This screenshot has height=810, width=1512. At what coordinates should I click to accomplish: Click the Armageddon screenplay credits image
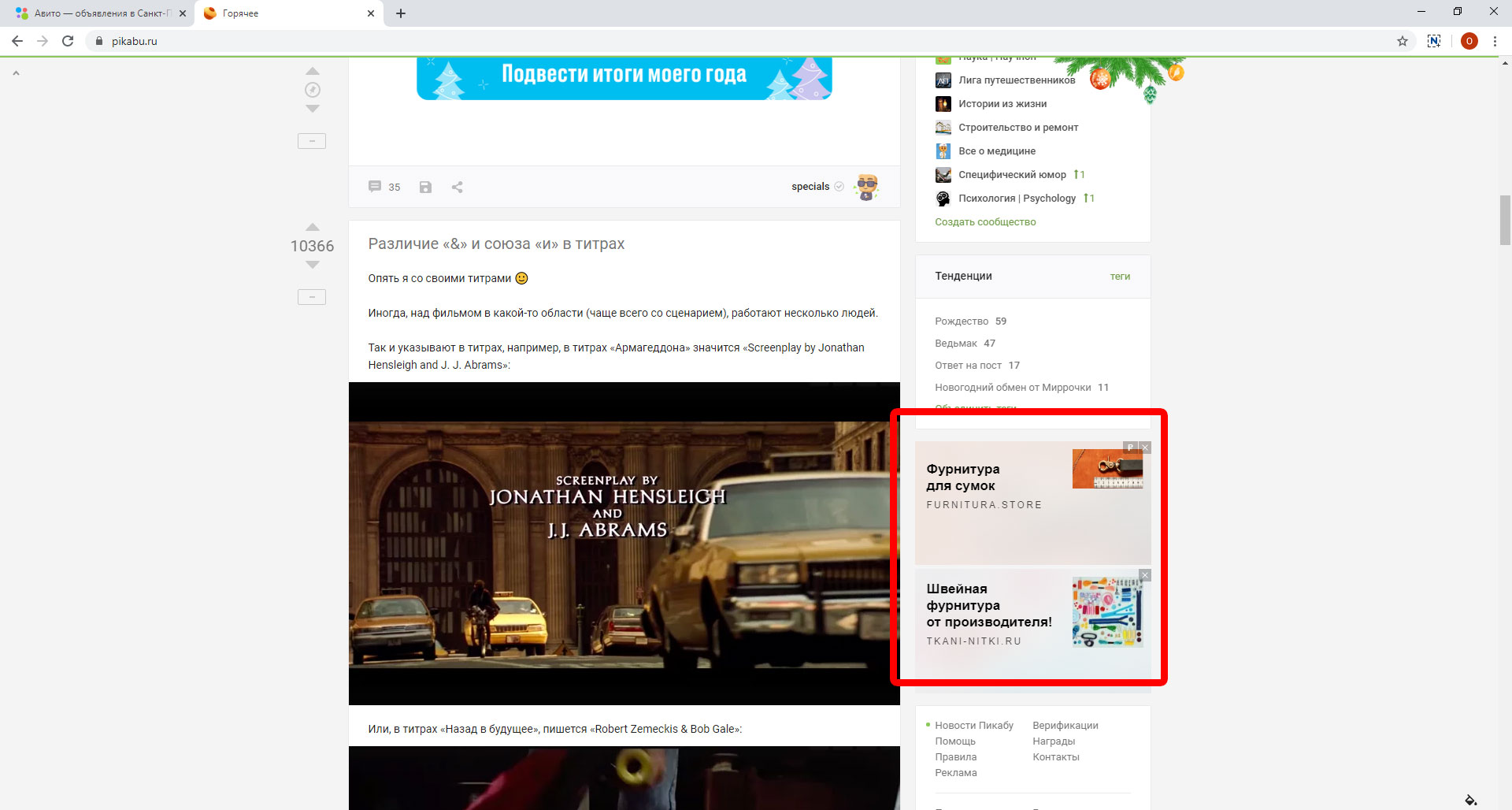(624, 544)
